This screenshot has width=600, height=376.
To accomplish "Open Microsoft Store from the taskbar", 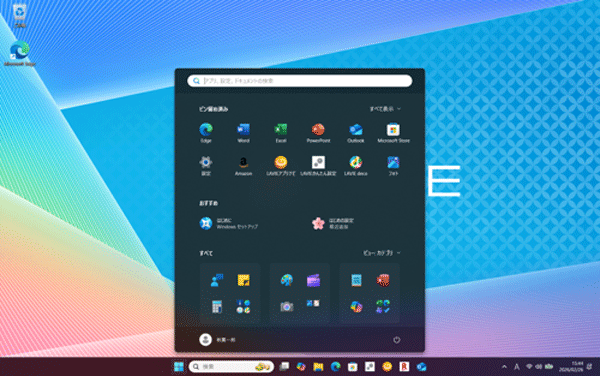I will pyautogui.click(x=353, y=366).
